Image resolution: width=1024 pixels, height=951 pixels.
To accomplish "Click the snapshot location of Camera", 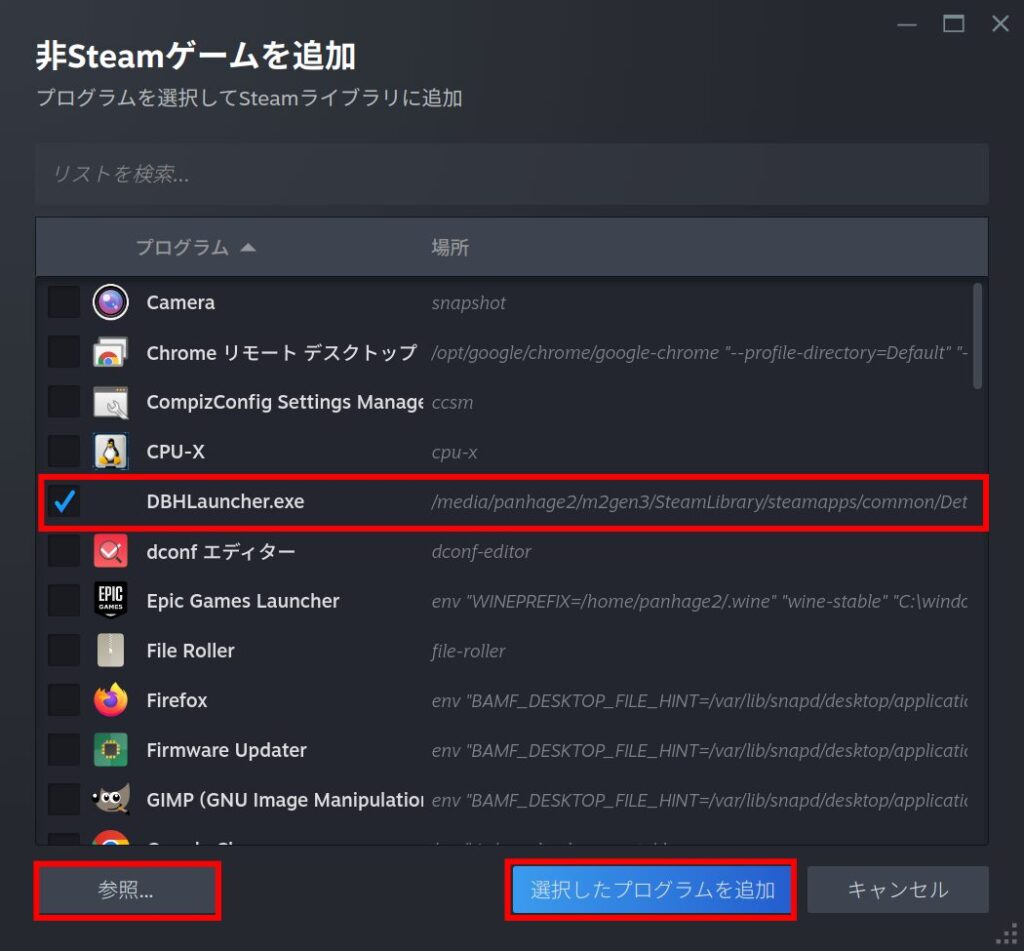I will [468, 303].
